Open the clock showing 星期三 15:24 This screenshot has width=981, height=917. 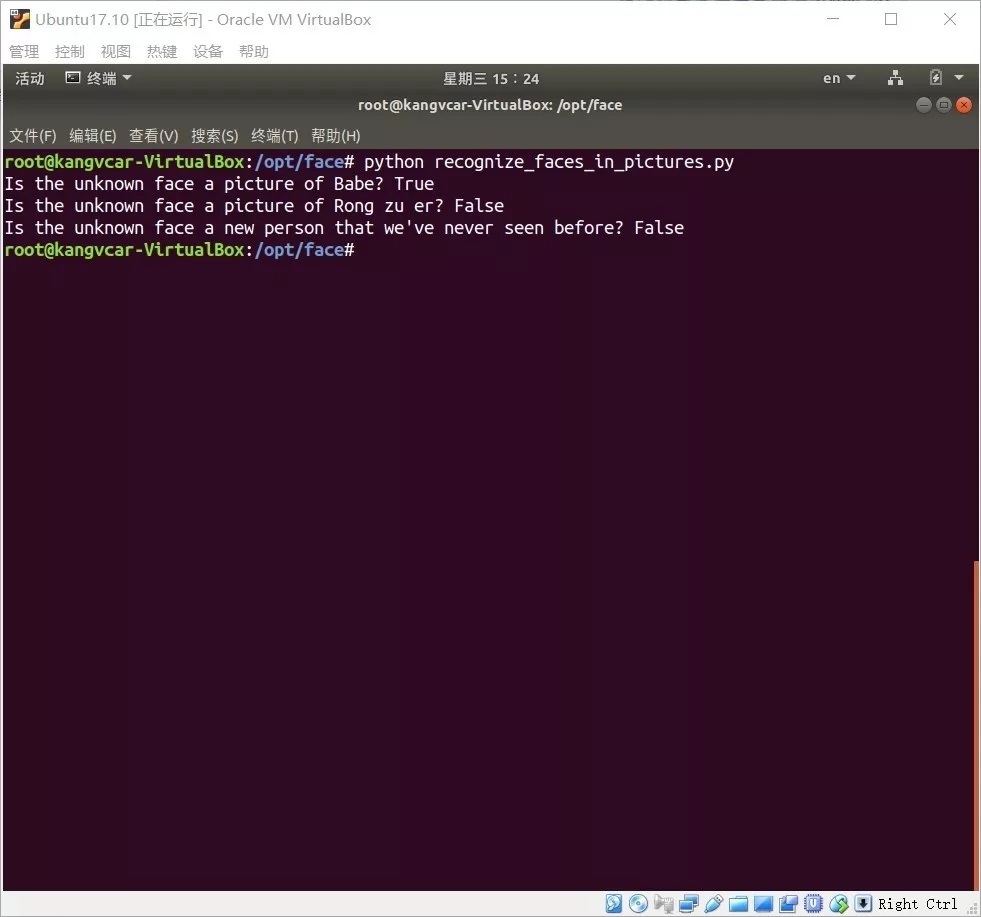point(491,78)
